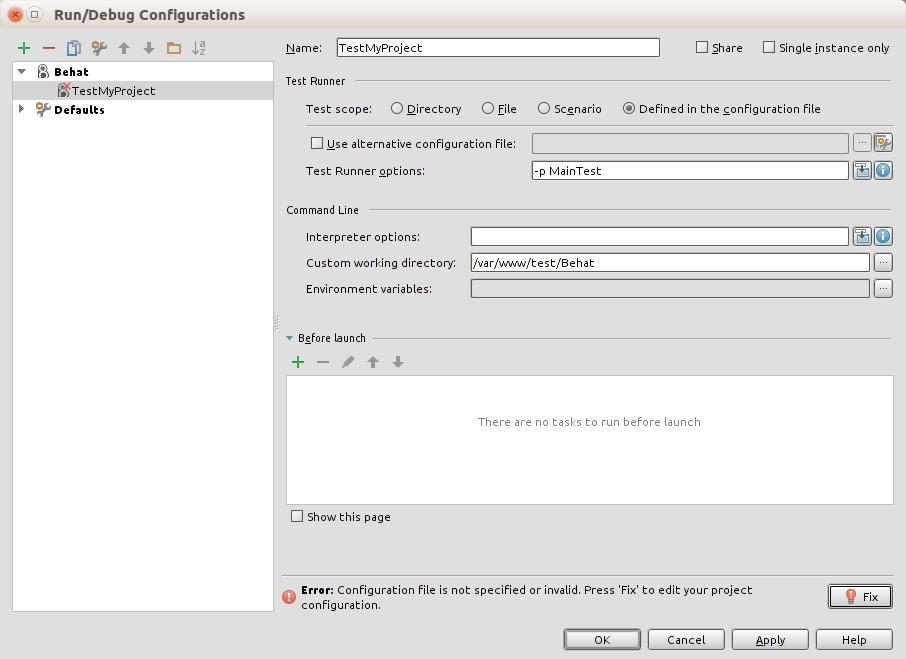Image resolution: width=906 pixels, height=659 pixels.
Task: Toggle Single instance only checkbox
Action: 769,47
